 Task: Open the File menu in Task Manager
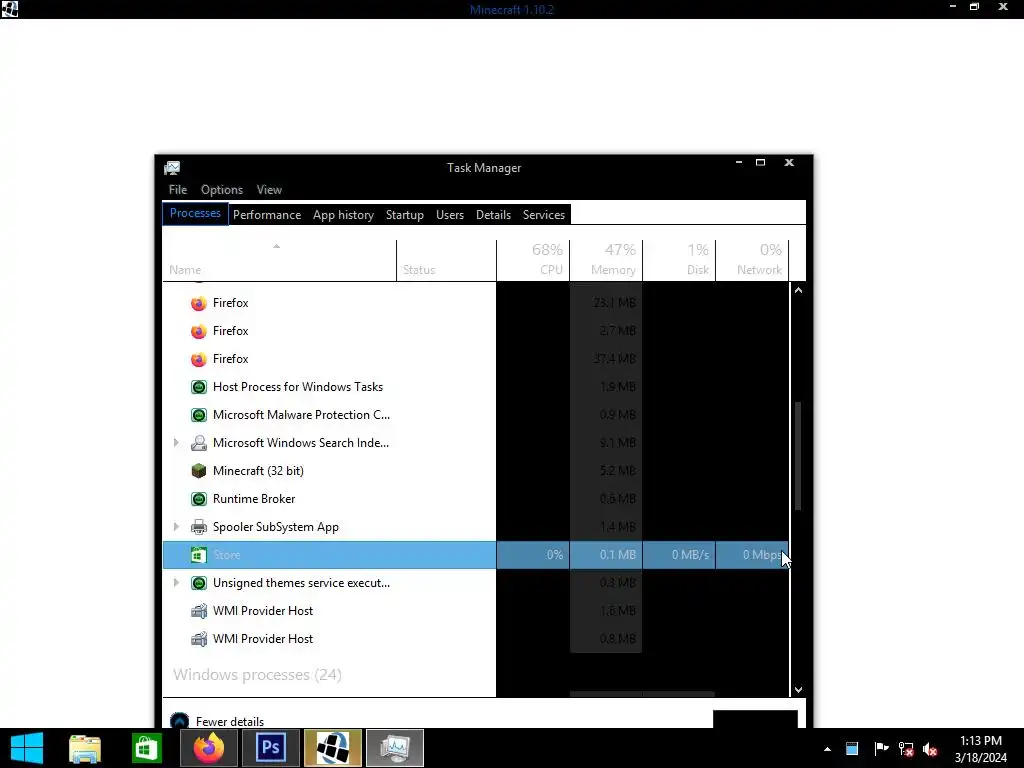click(x=178, y=189)
